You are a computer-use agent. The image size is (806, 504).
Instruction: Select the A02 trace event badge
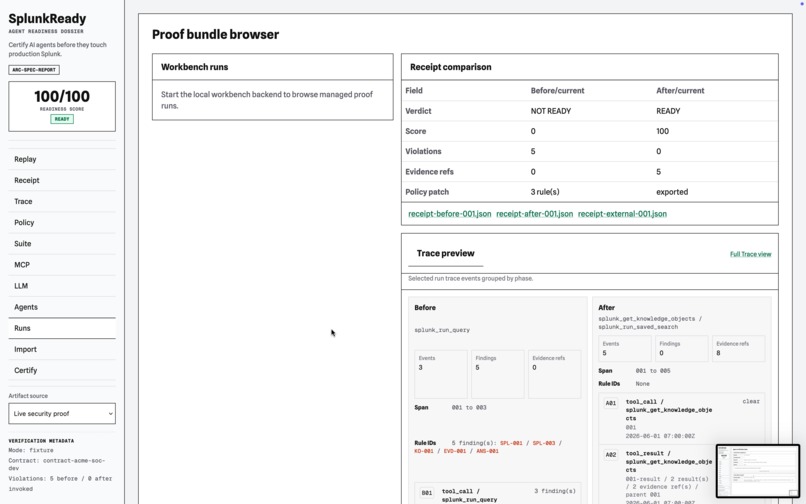point(611,455)
